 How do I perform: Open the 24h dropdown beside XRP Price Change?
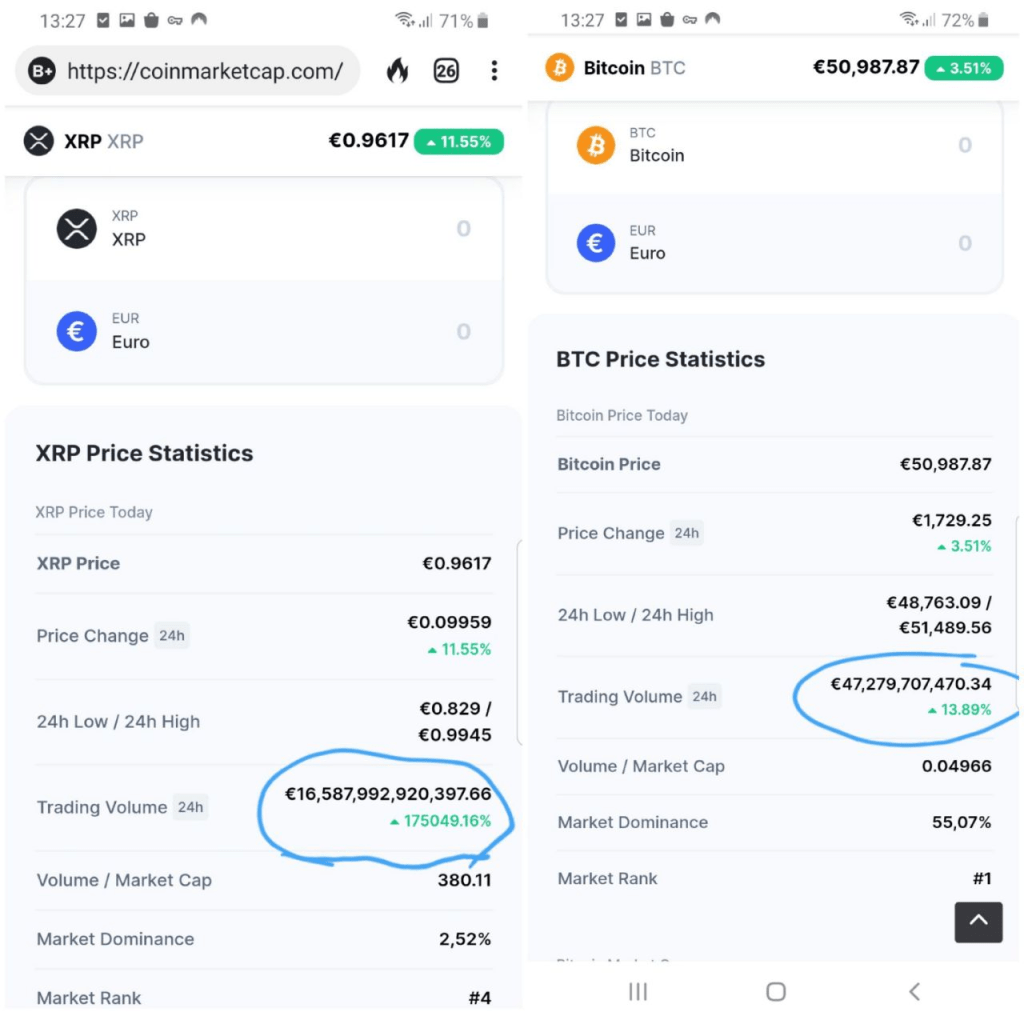(x=172, y=636)
